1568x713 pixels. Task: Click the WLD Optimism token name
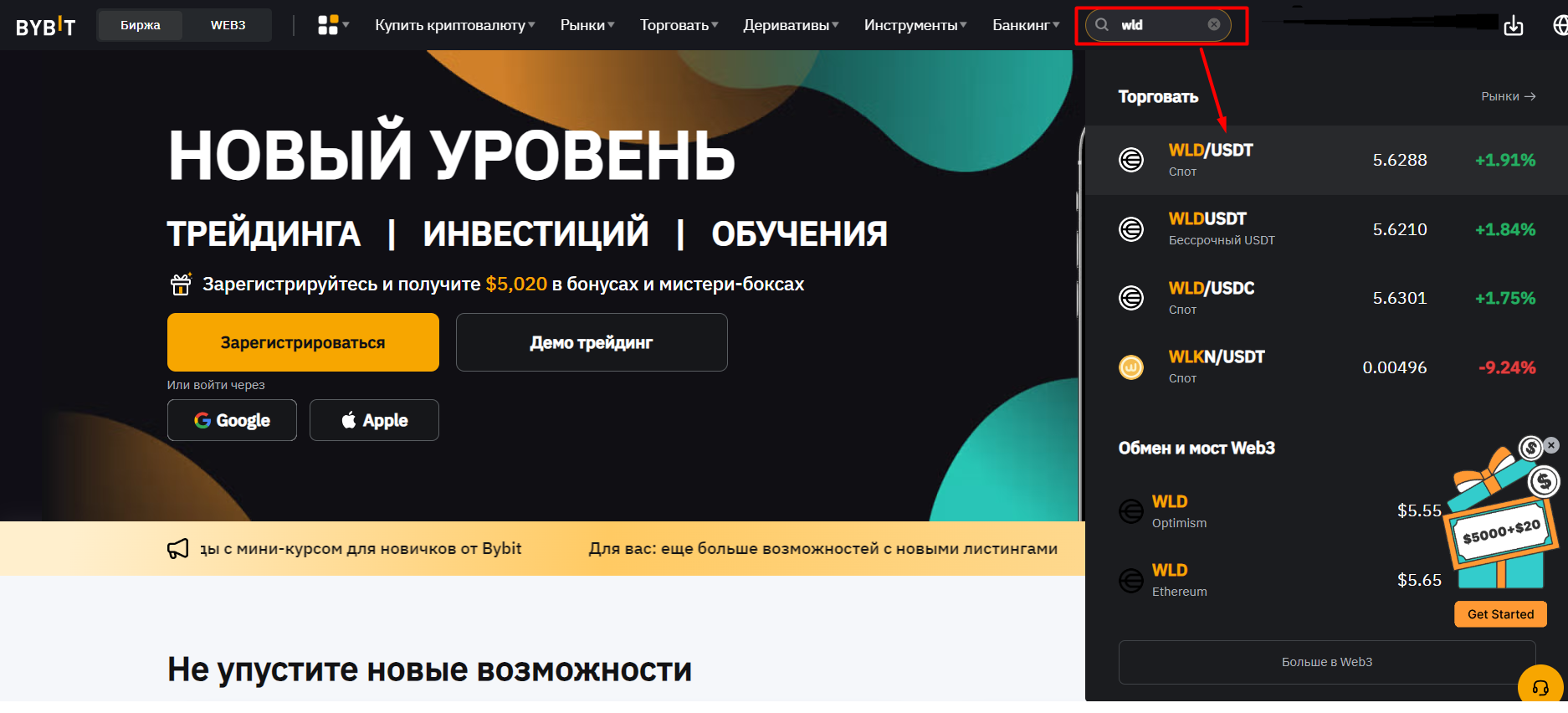coord(1170,501)
